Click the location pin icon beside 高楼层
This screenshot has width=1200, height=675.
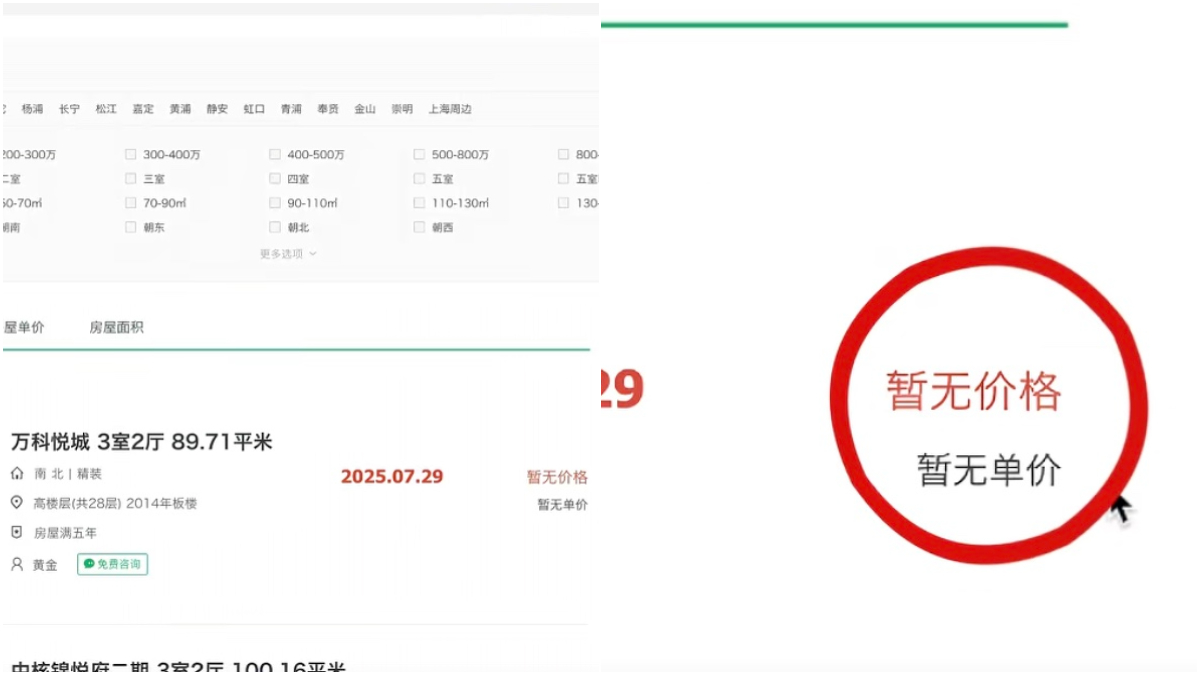[17, 503]
